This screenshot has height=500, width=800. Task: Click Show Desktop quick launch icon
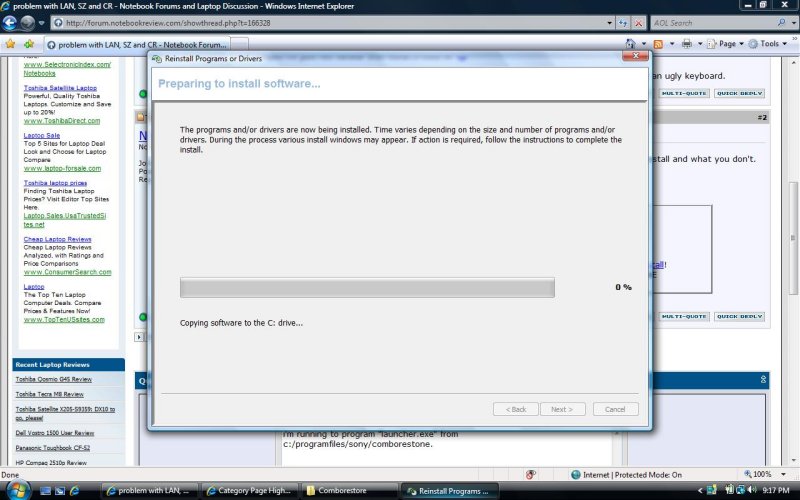[x=45, y=491]
